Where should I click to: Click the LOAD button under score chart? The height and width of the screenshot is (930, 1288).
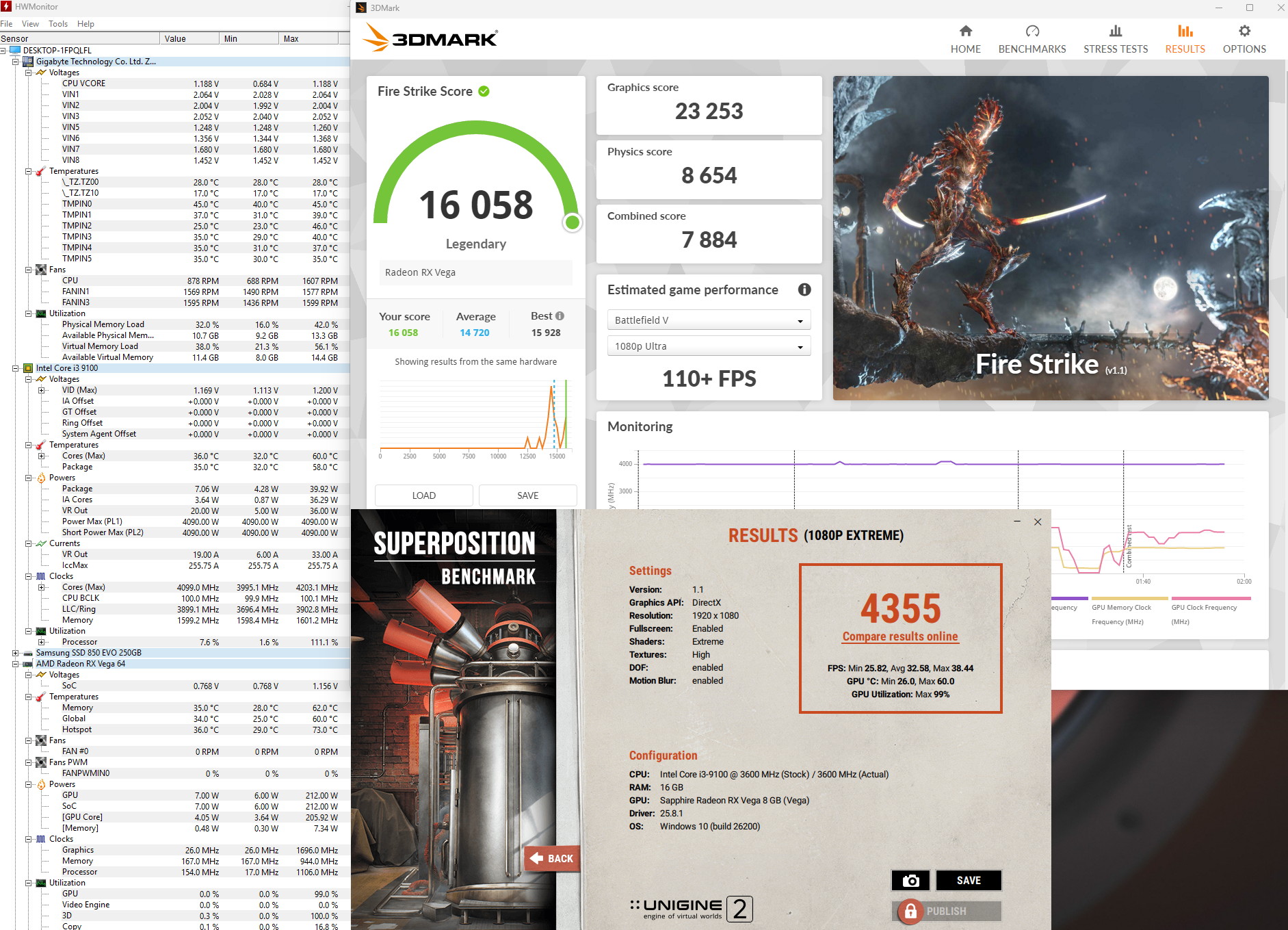(x=423, y=495)
